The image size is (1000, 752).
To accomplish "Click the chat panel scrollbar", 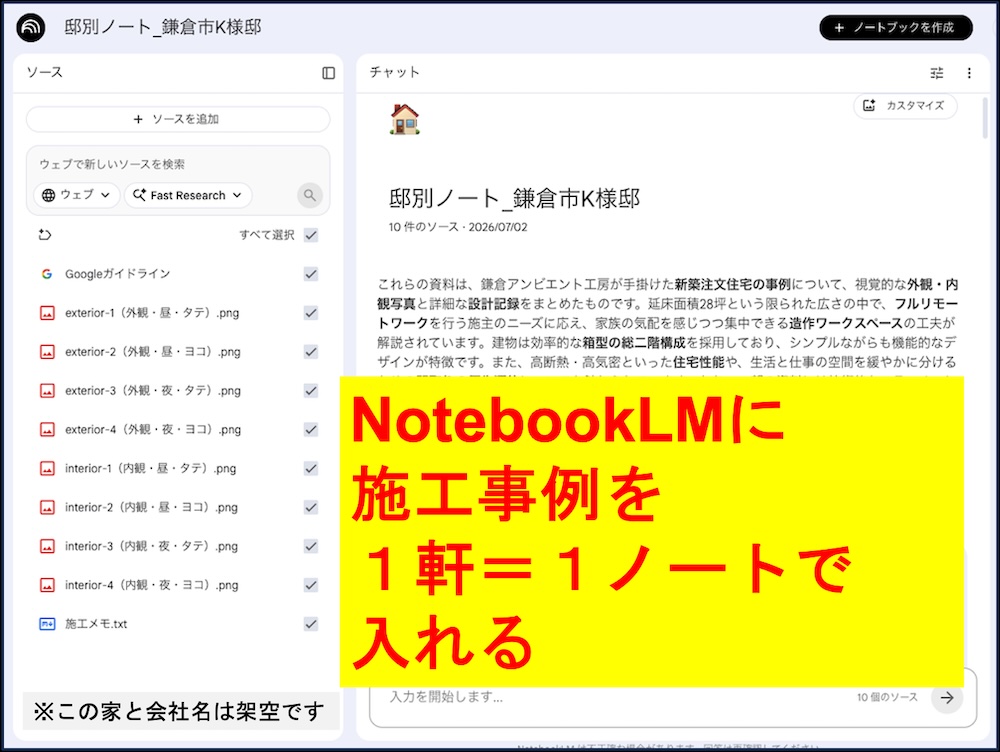I will point(985,118).
